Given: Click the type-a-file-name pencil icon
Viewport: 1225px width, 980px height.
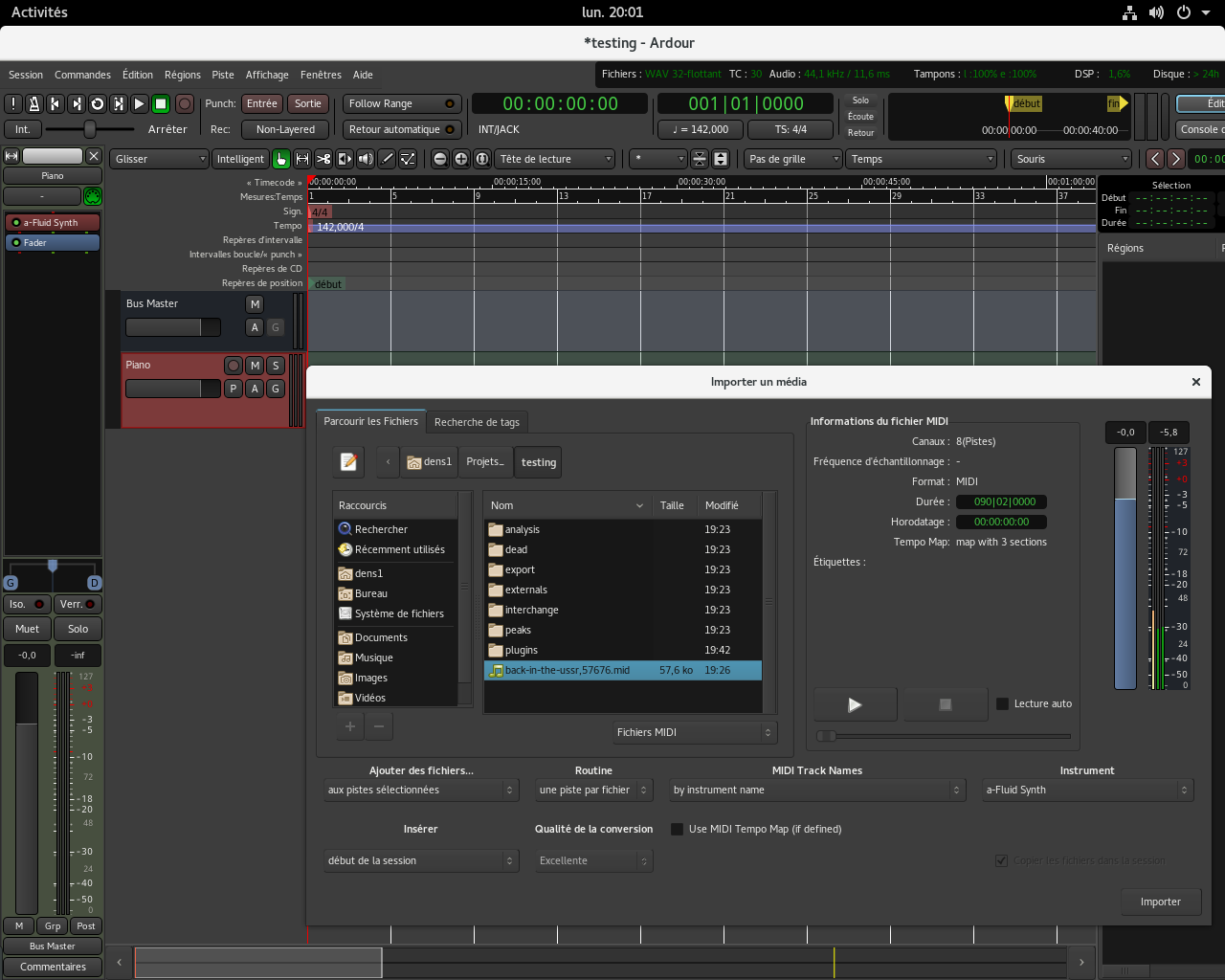Looking at the screenshot, I should [x=349, y=462].
